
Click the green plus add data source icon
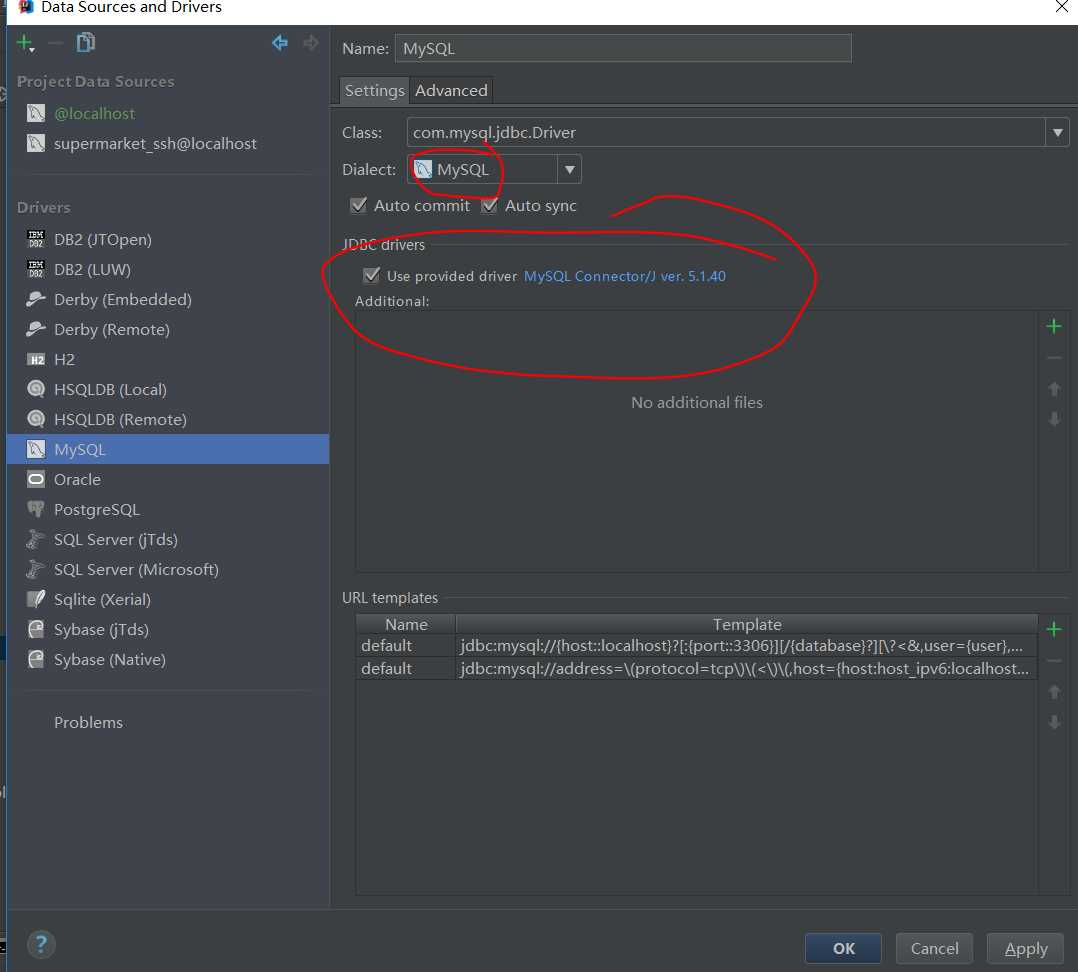[25, 43]
